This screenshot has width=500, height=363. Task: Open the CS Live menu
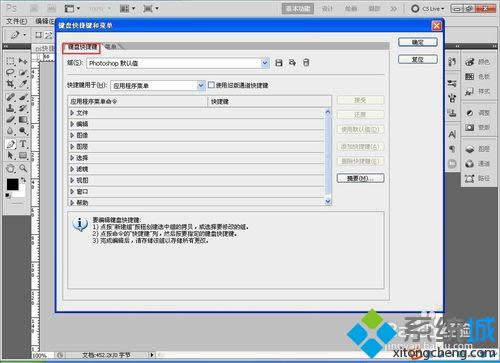pos(428,9)
